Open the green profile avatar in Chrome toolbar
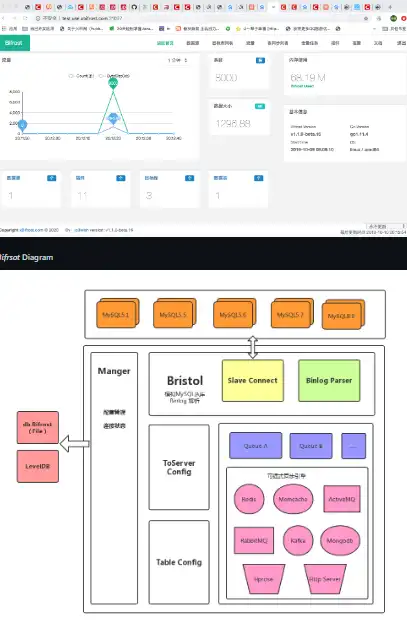This screenshot has height=624, width=407. pos(393,18)
